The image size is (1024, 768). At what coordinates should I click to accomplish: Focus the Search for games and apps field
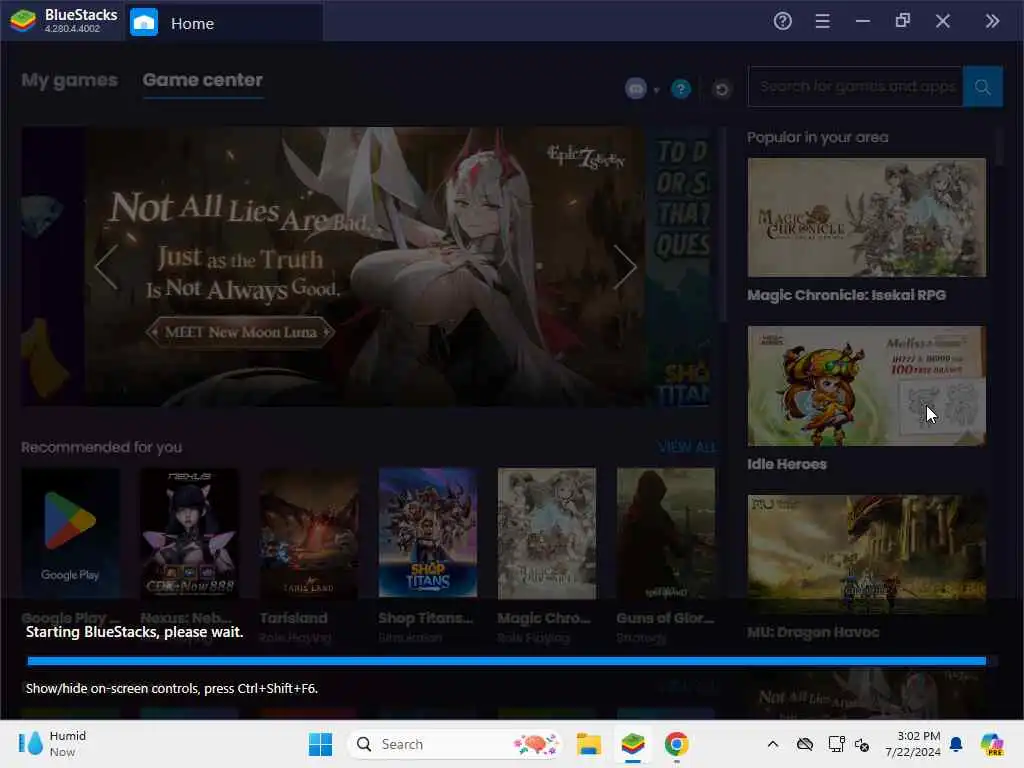pyautogui.click(x=856, y=86)
